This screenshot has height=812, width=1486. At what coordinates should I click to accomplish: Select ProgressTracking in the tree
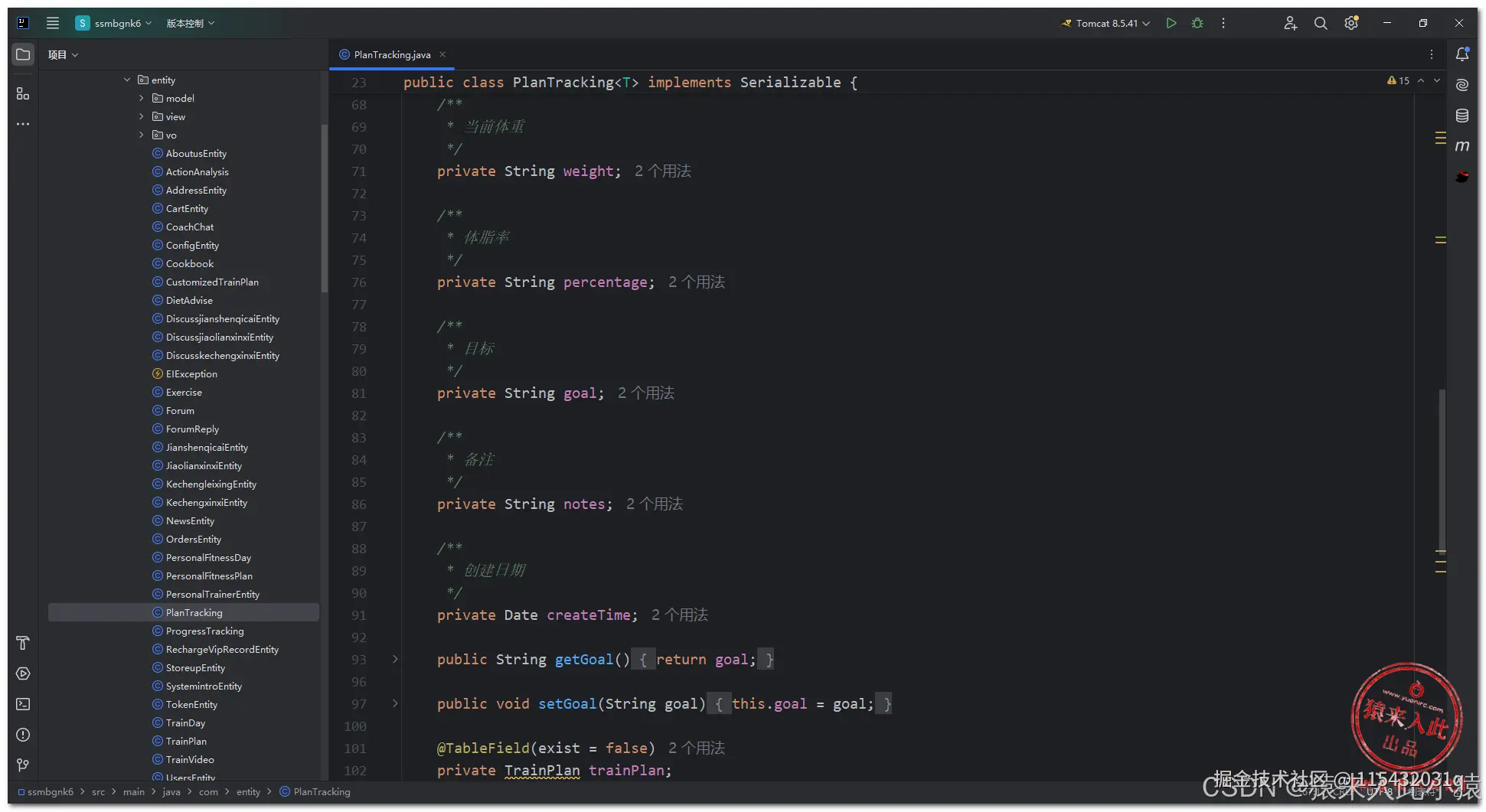[204, 631]
